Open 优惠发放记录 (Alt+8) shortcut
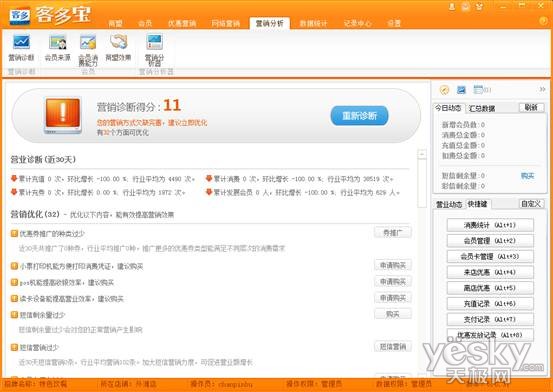This screenshot has width=553, height=392. coord(490,335)
